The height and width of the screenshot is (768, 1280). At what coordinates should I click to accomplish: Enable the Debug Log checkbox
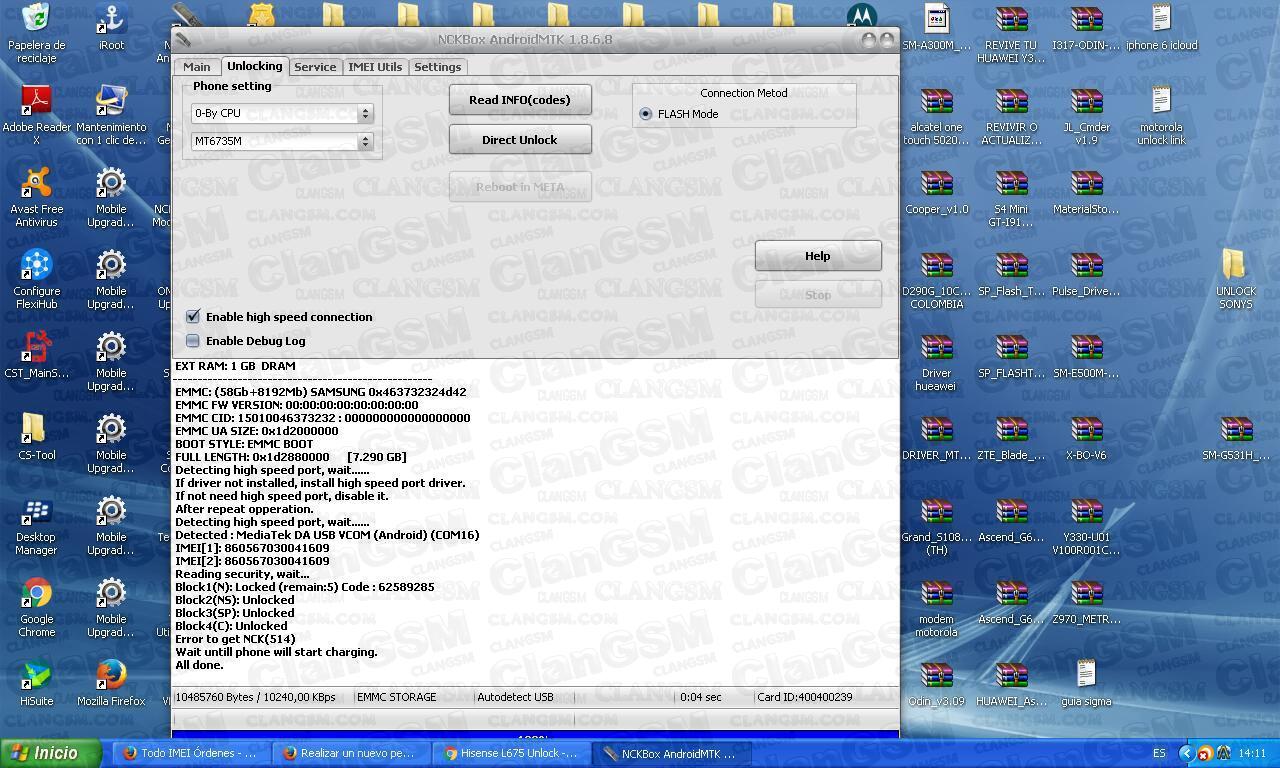coord(193,340)
